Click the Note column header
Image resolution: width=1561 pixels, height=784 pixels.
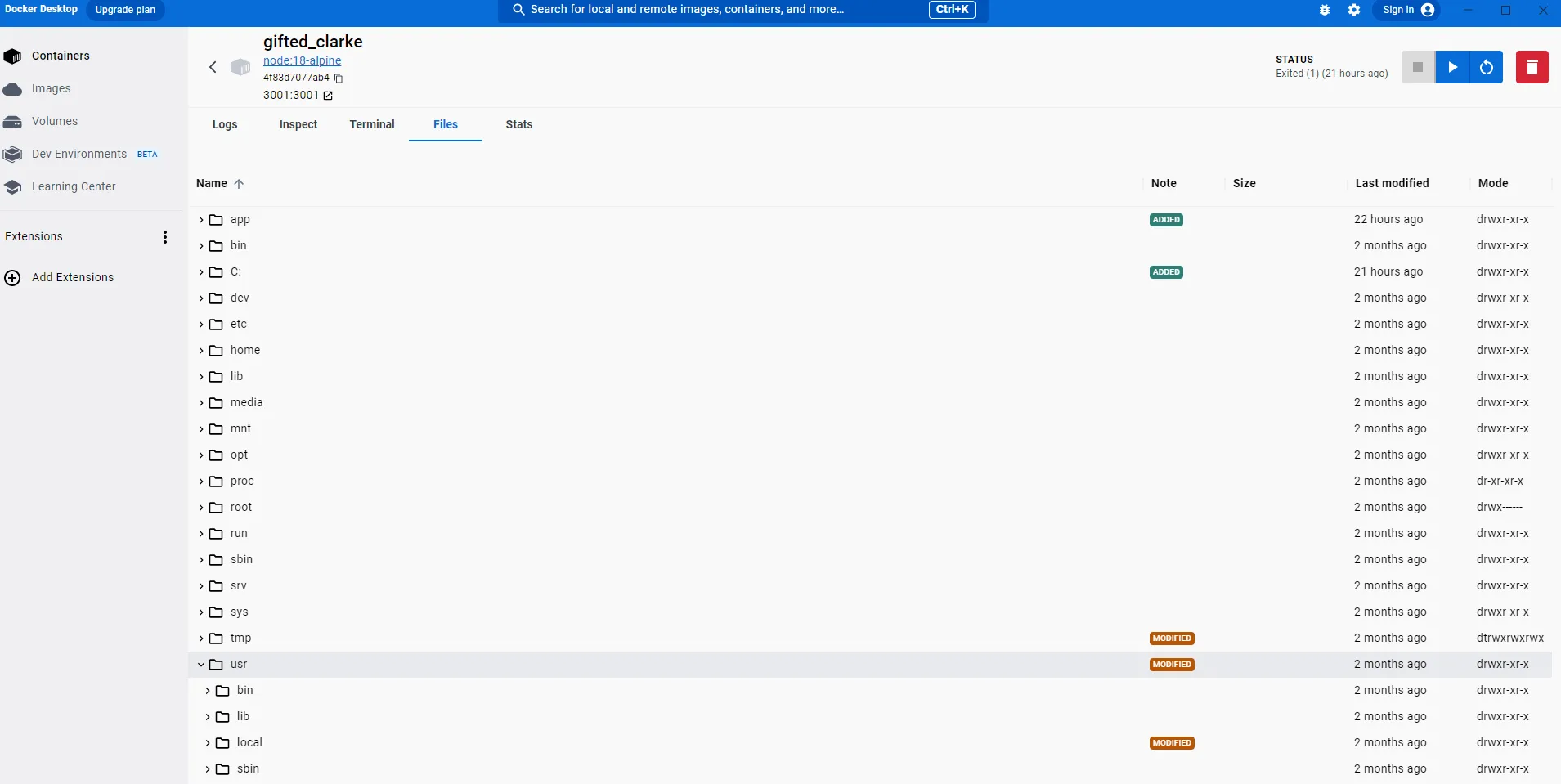(1164, 184)
